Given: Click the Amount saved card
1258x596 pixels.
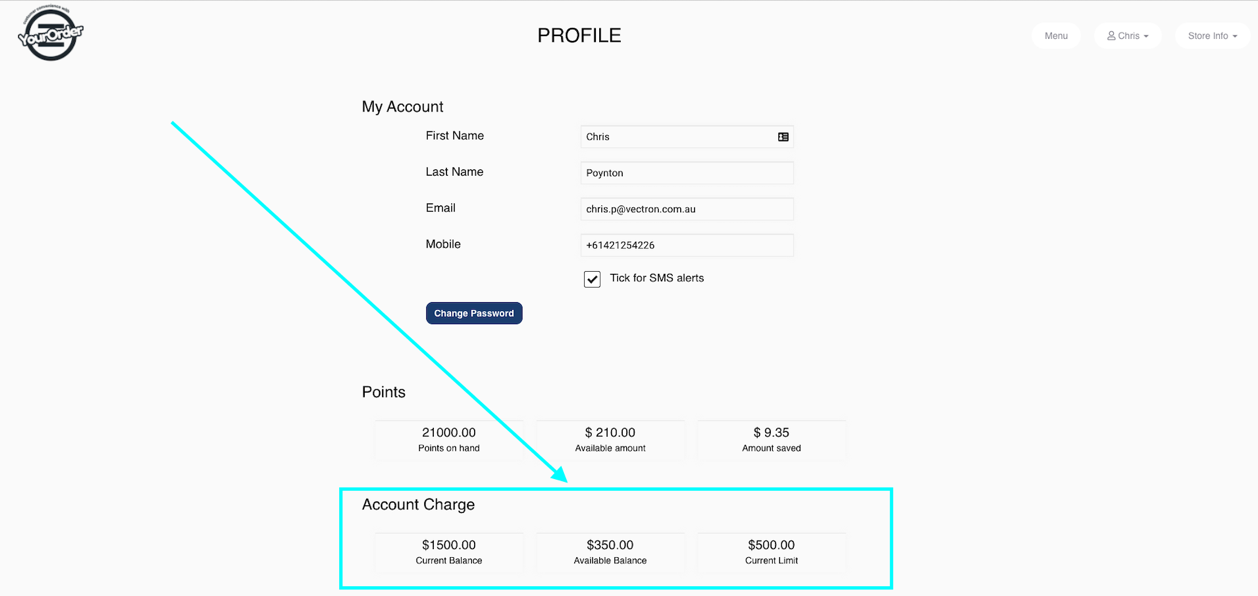Looking at the screenshot, I should pos(771,440).
